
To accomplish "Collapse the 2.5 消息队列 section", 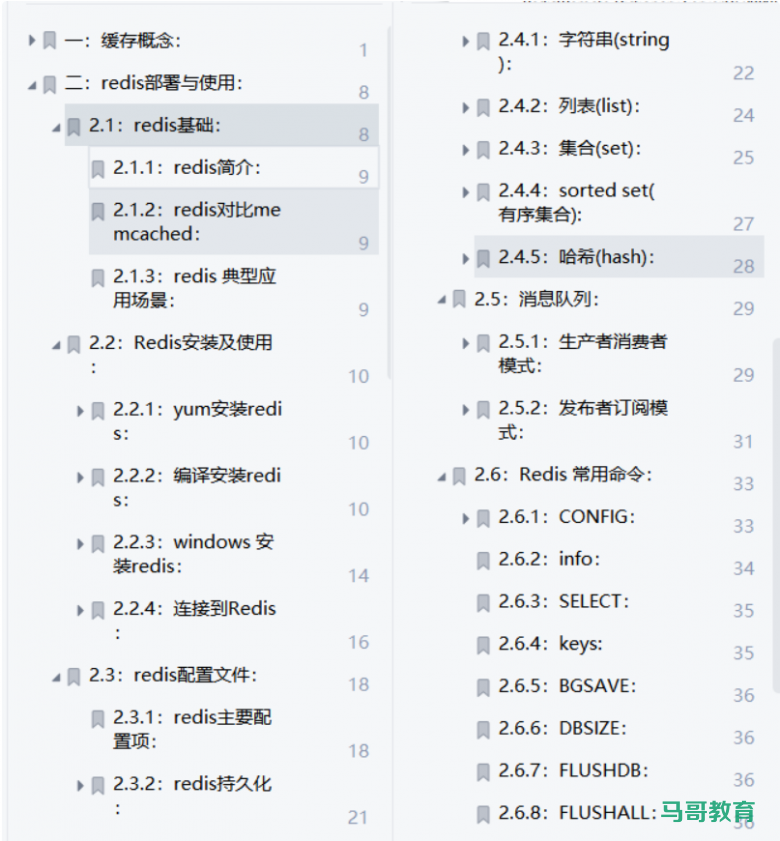I will (x=442, y=300).
